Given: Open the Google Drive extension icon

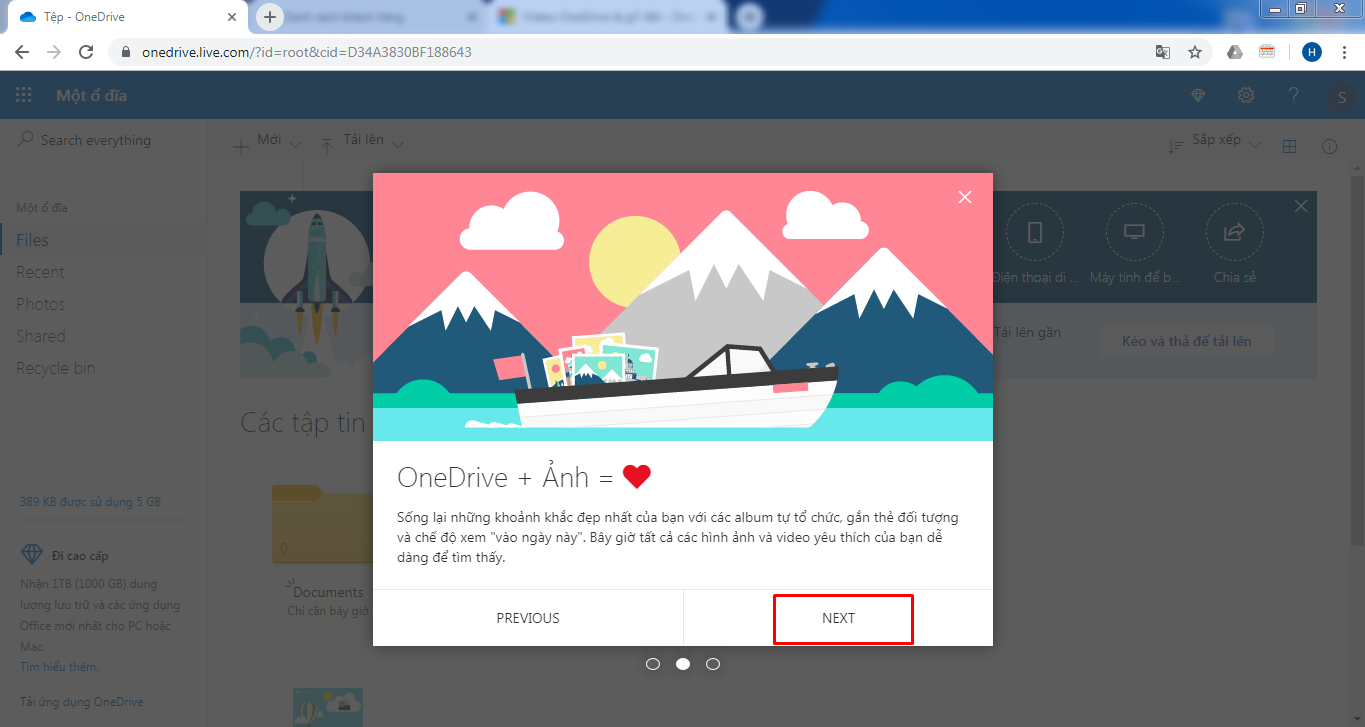Looking at the screenshot, I should (1235, 52).
